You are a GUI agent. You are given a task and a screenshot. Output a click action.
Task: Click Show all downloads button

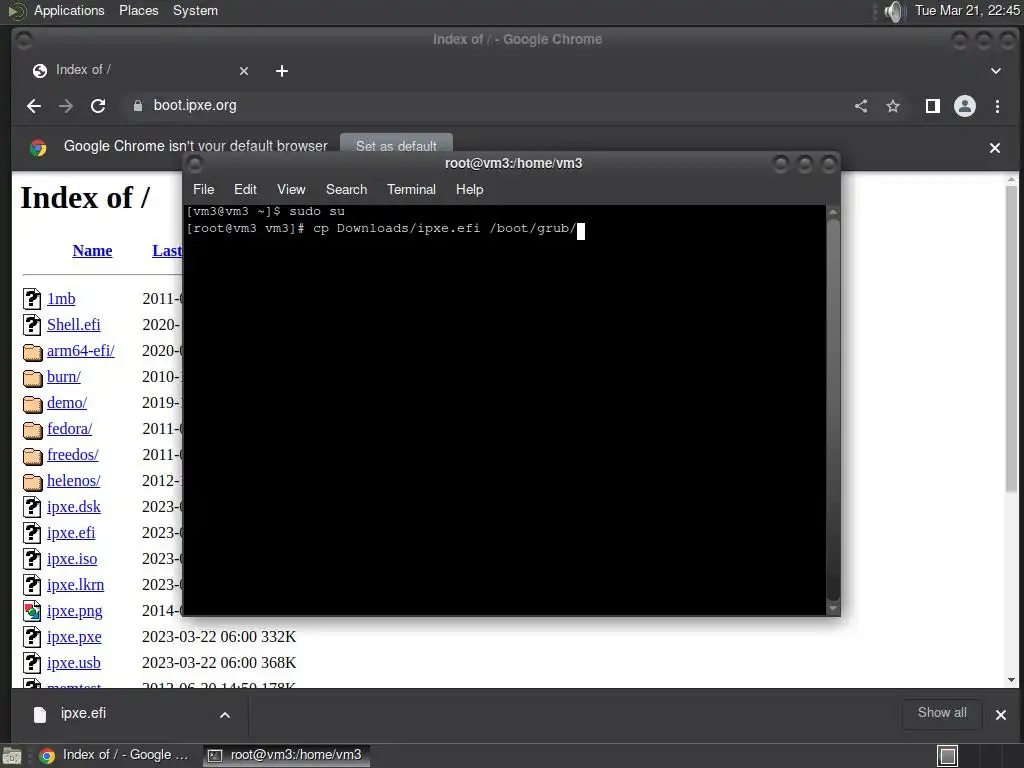click(x=942, y=713)
